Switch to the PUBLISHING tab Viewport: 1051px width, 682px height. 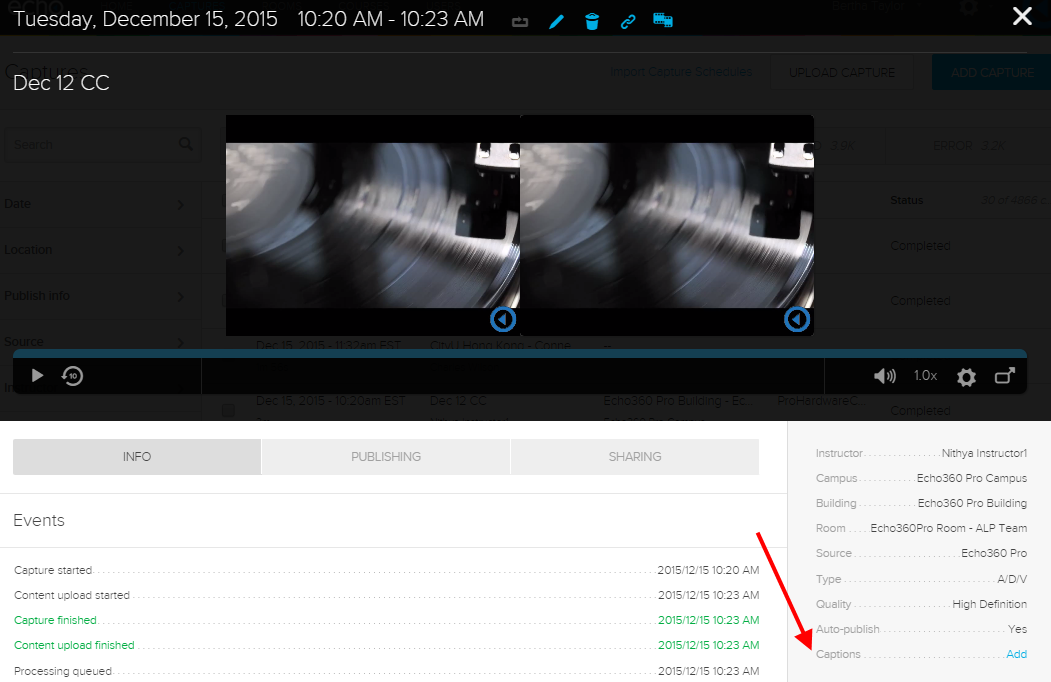click(x=386, y=457)
